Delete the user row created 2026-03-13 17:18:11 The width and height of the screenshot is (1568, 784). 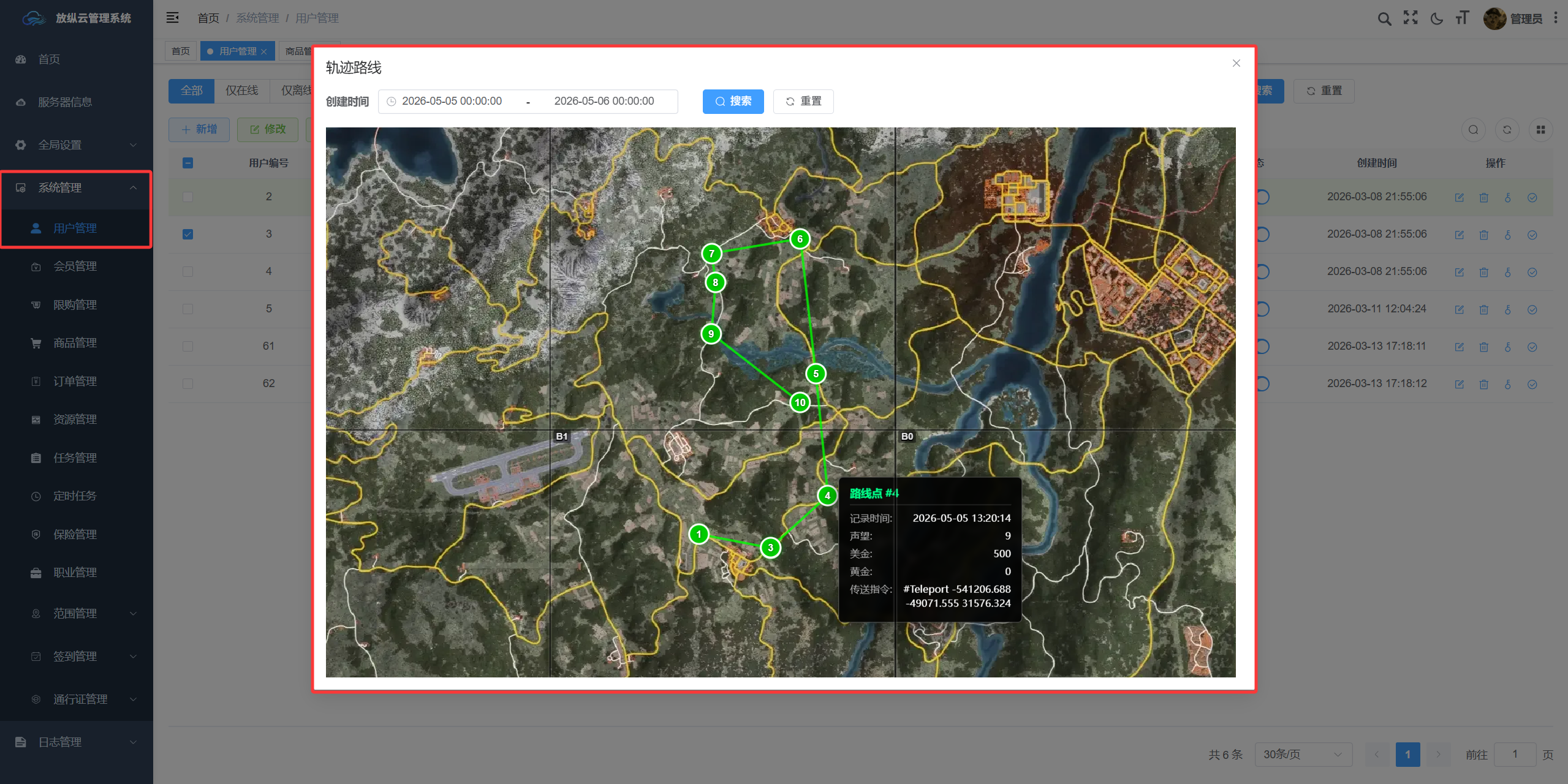pos(1484,347)
